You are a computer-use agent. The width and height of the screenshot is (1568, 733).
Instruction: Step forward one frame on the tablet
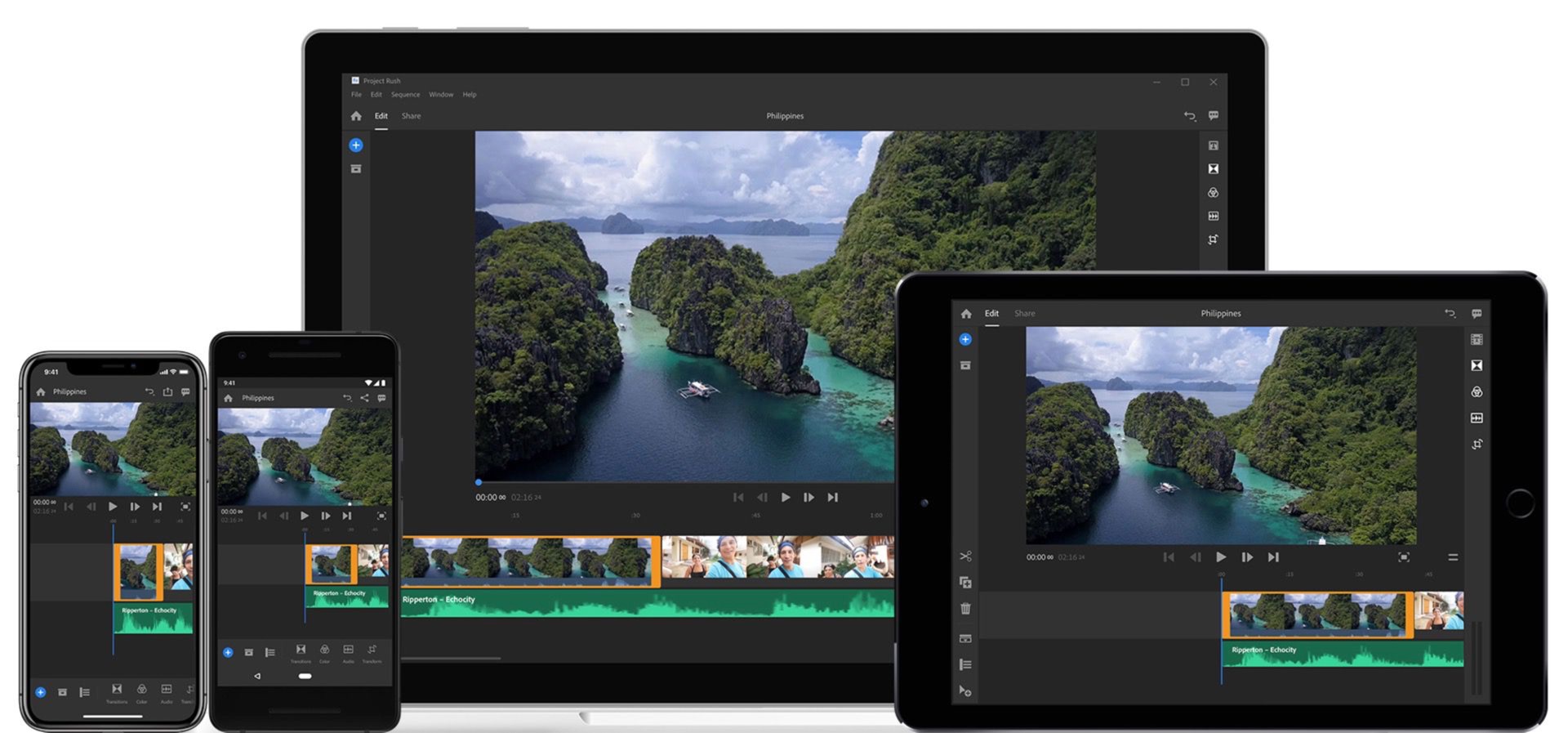1247,557
